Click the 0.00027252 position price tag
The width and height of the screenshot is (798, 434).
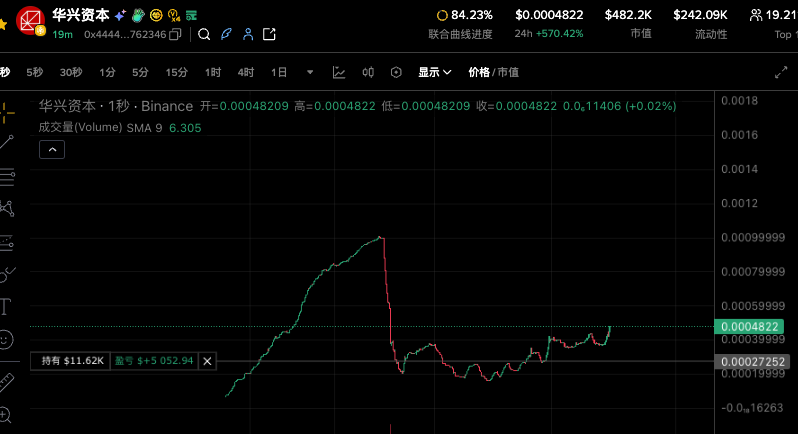[x=752, y=362]
